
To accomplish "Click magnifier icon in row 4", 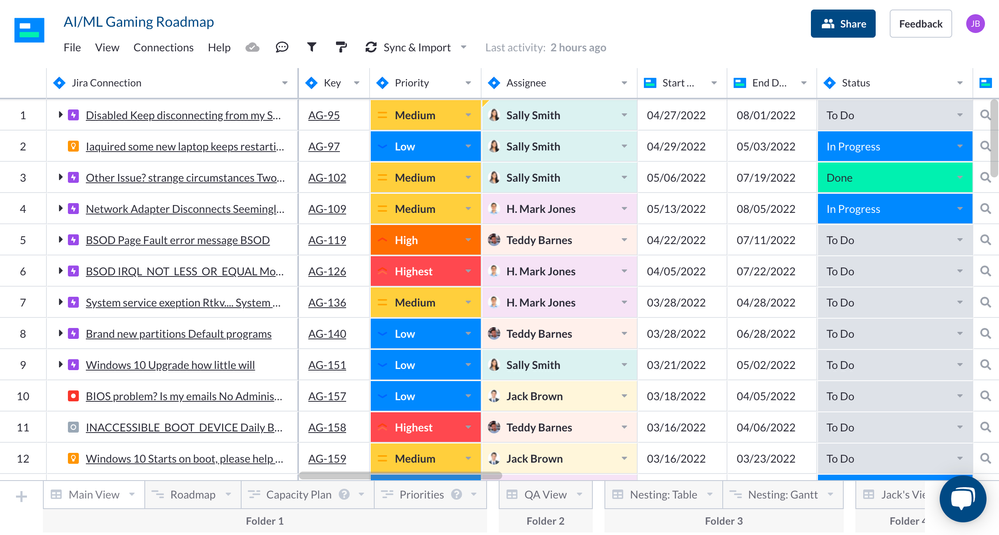I will tap(985, 209).
